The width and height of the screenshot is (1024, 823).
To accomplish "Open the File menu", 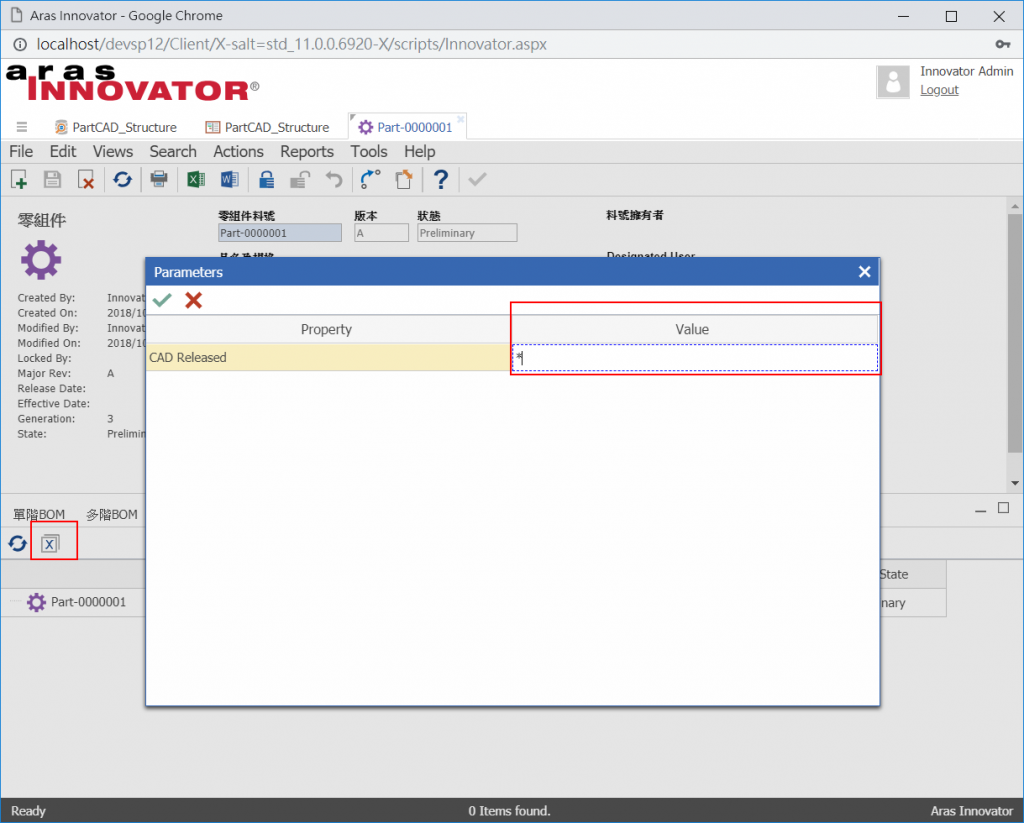I will [x=21, y=152].
